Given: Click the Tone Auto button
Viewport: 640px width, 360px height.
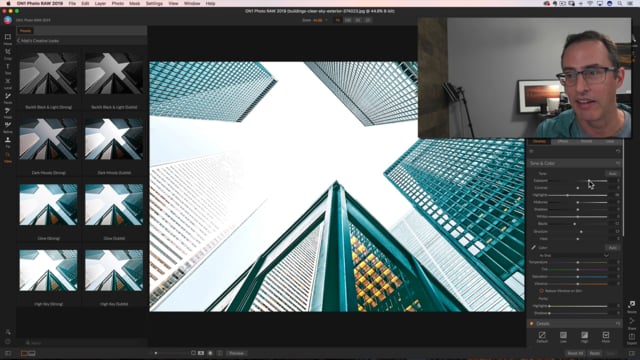Looking at the screenshot, I should pyautogui.click(x=612, y=173).
